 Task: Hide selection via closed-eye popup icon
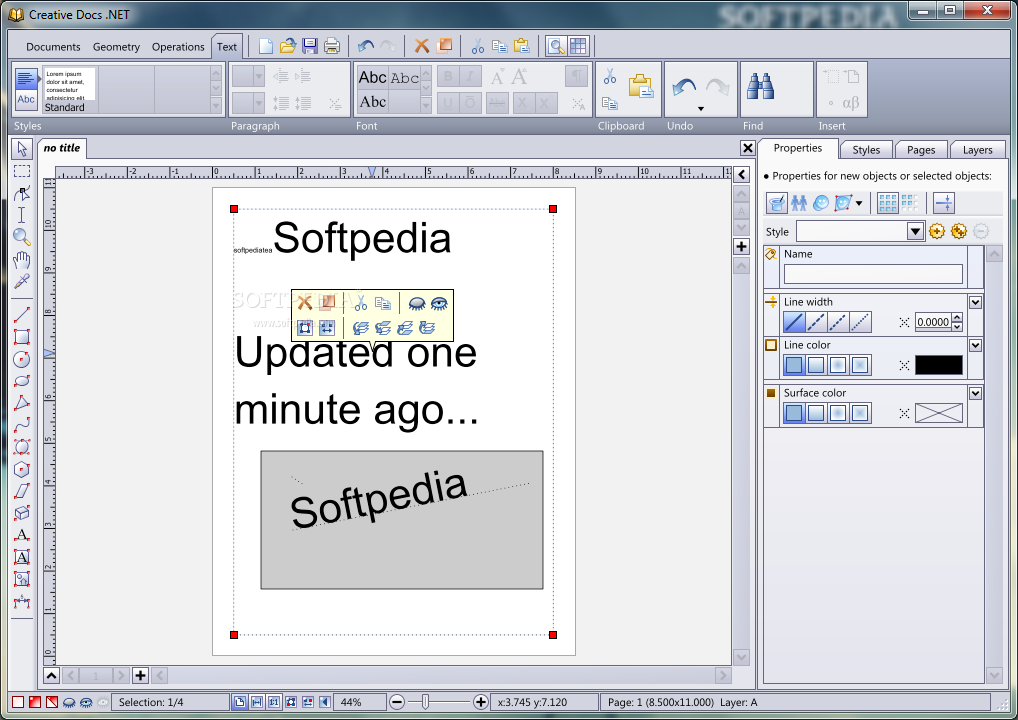[416, 303]
